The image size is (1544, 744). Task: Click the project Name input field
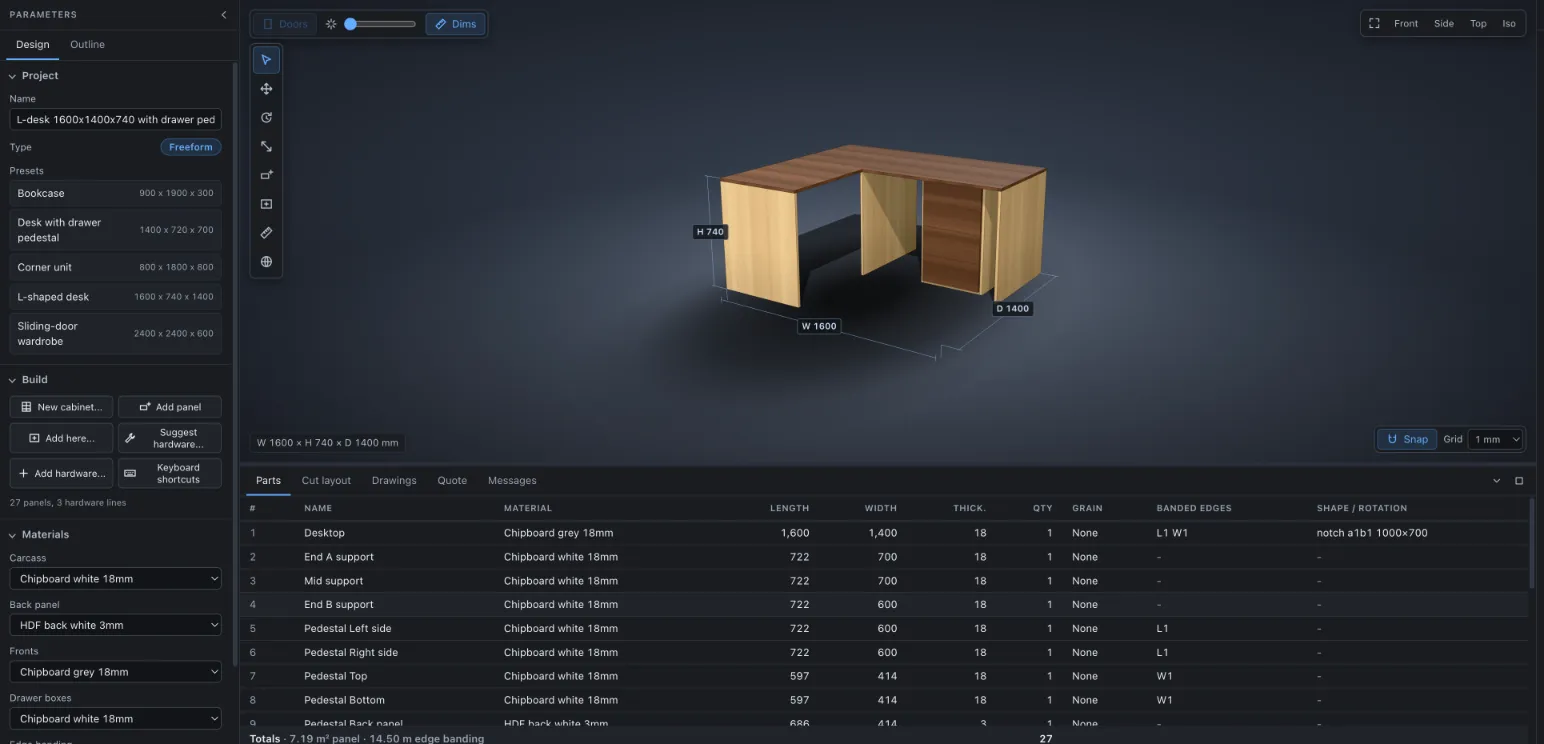pyautogui.click(x=115, y=119)
